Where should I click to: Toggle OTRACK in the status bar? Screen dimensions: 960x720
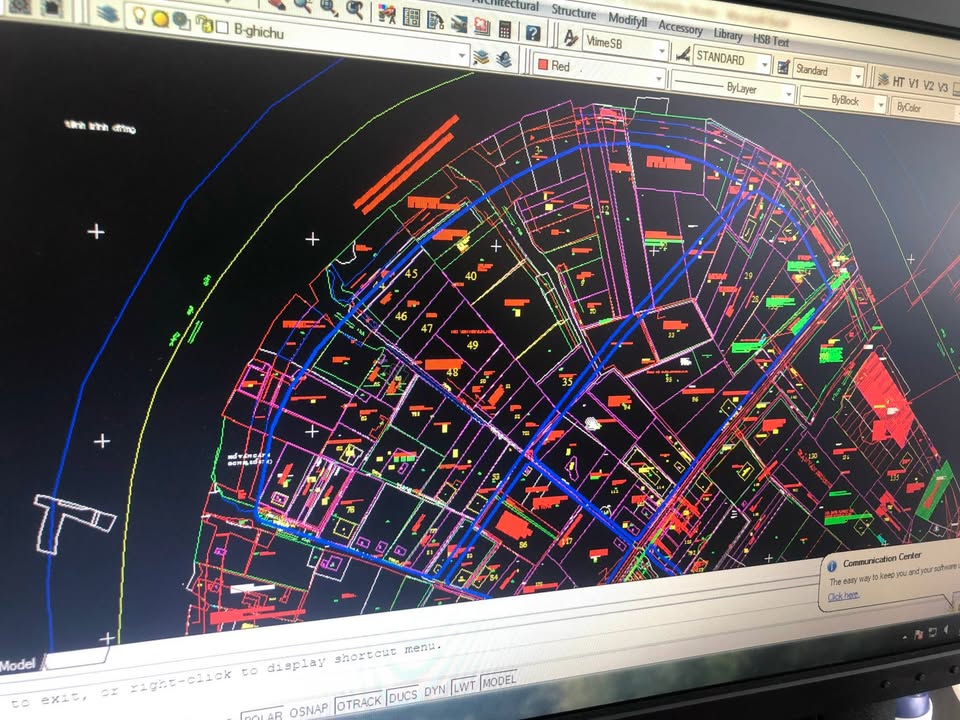(x=358, y=702)
